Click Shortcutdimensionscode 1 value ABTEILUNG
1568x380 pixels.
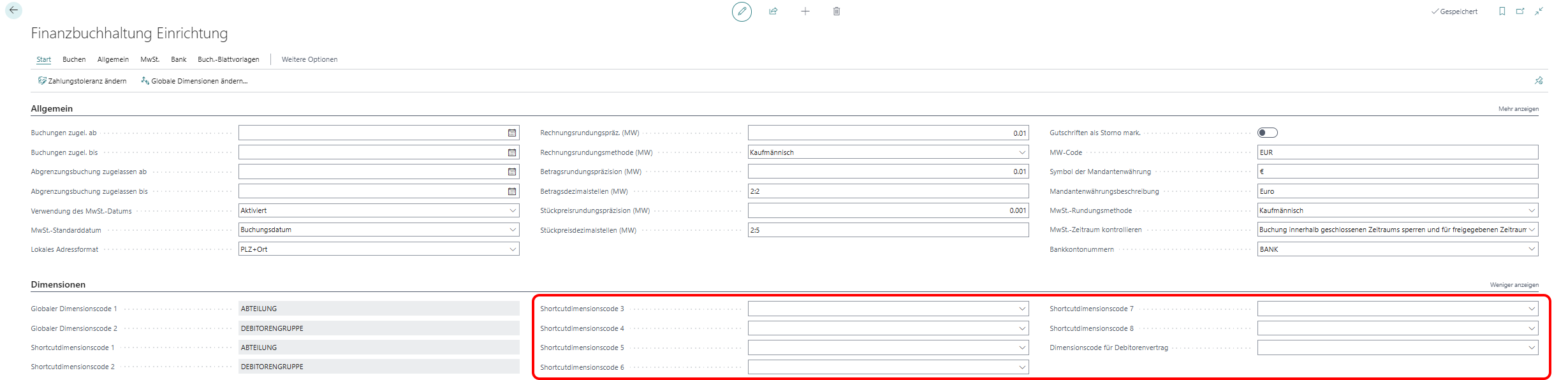(x=379, y=347)
